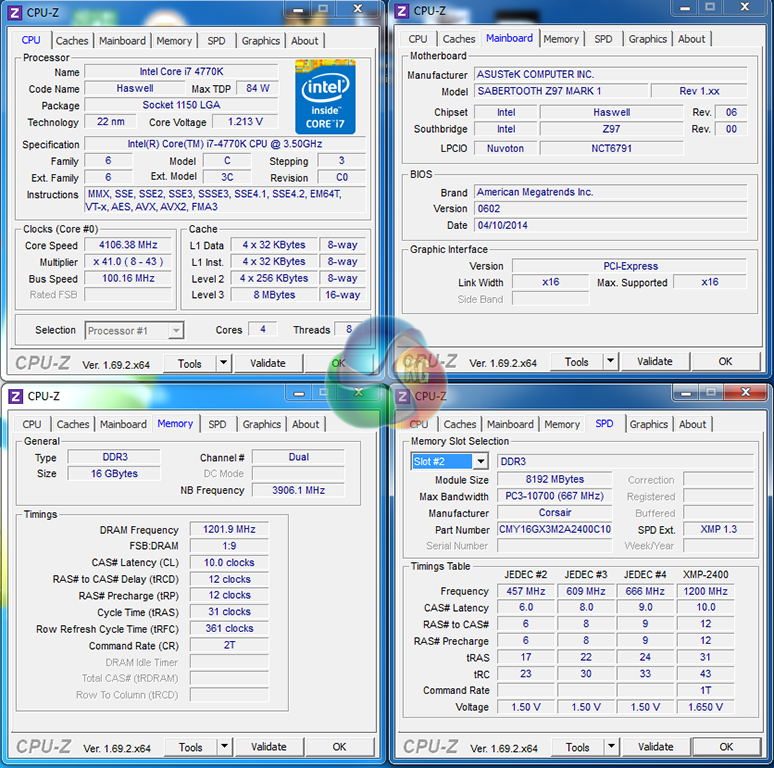Click Tools button in CPU window
Viewport: 774px width, 768px height.
pos(190,364)
